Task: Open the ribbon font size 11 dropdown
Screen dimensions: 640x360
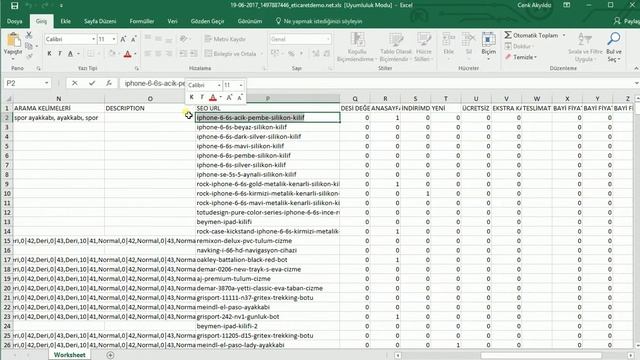Action: coord(113,39)
